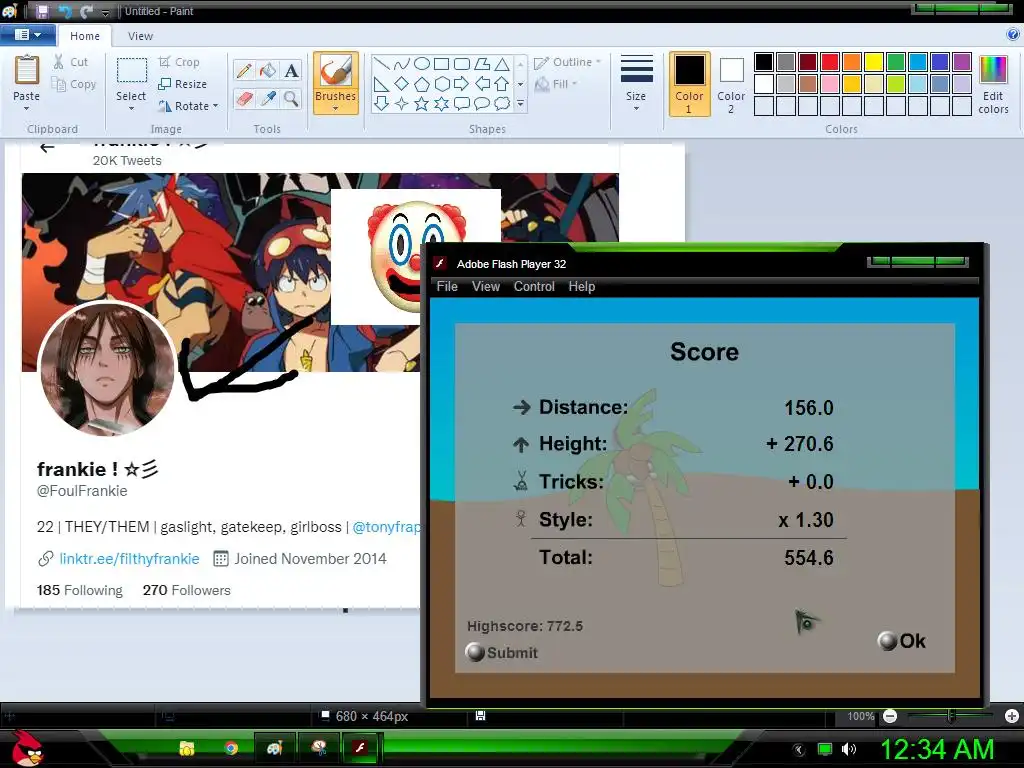Click Submit to post the highscore
The height and width of the screenshot is (768, 1024).
pyautogui.click(x=502, y=652)
